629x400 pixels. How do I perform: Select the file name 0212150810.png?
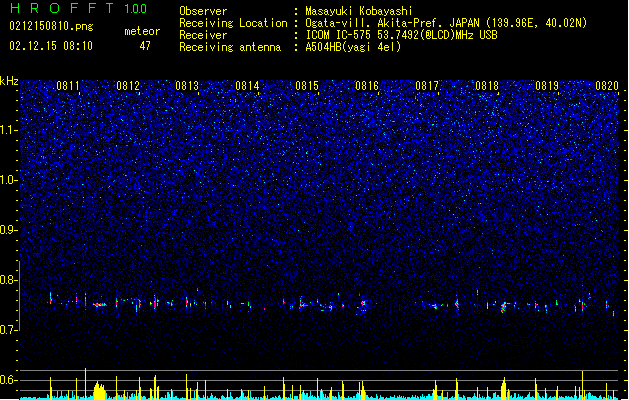click(51, 26)
